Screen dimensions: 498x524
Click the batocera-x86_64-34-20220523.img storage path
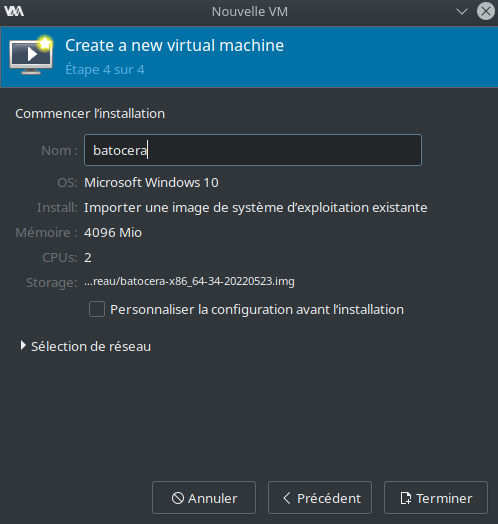[190, 281]
